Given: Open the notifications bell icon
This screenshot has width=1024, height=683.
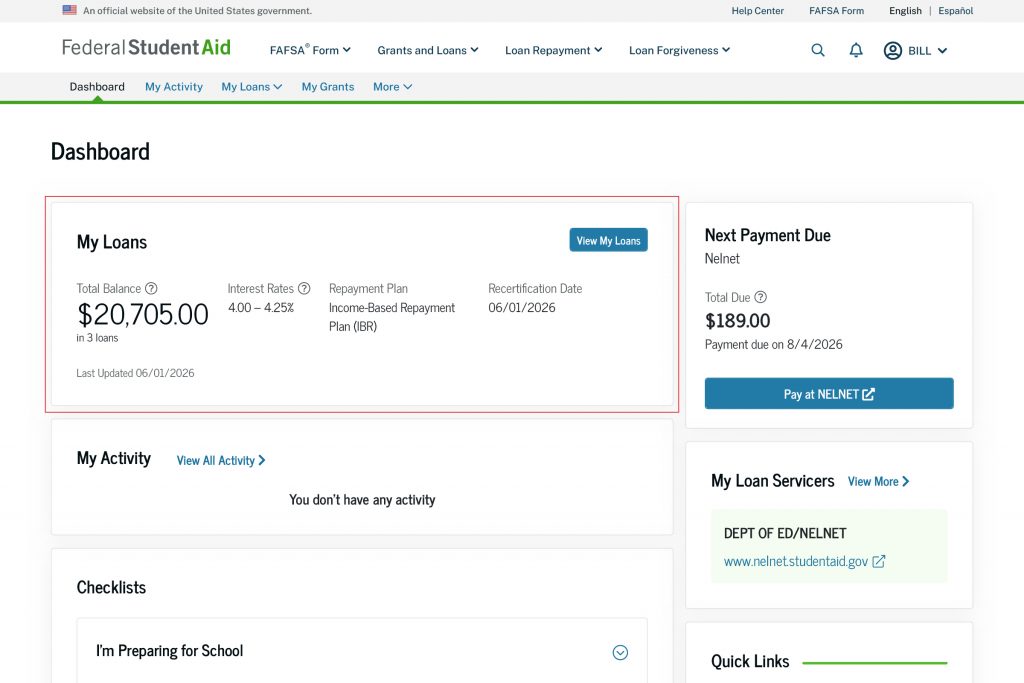Looking at the screenshot, I should pyautogui.click(x=856, y=50).
